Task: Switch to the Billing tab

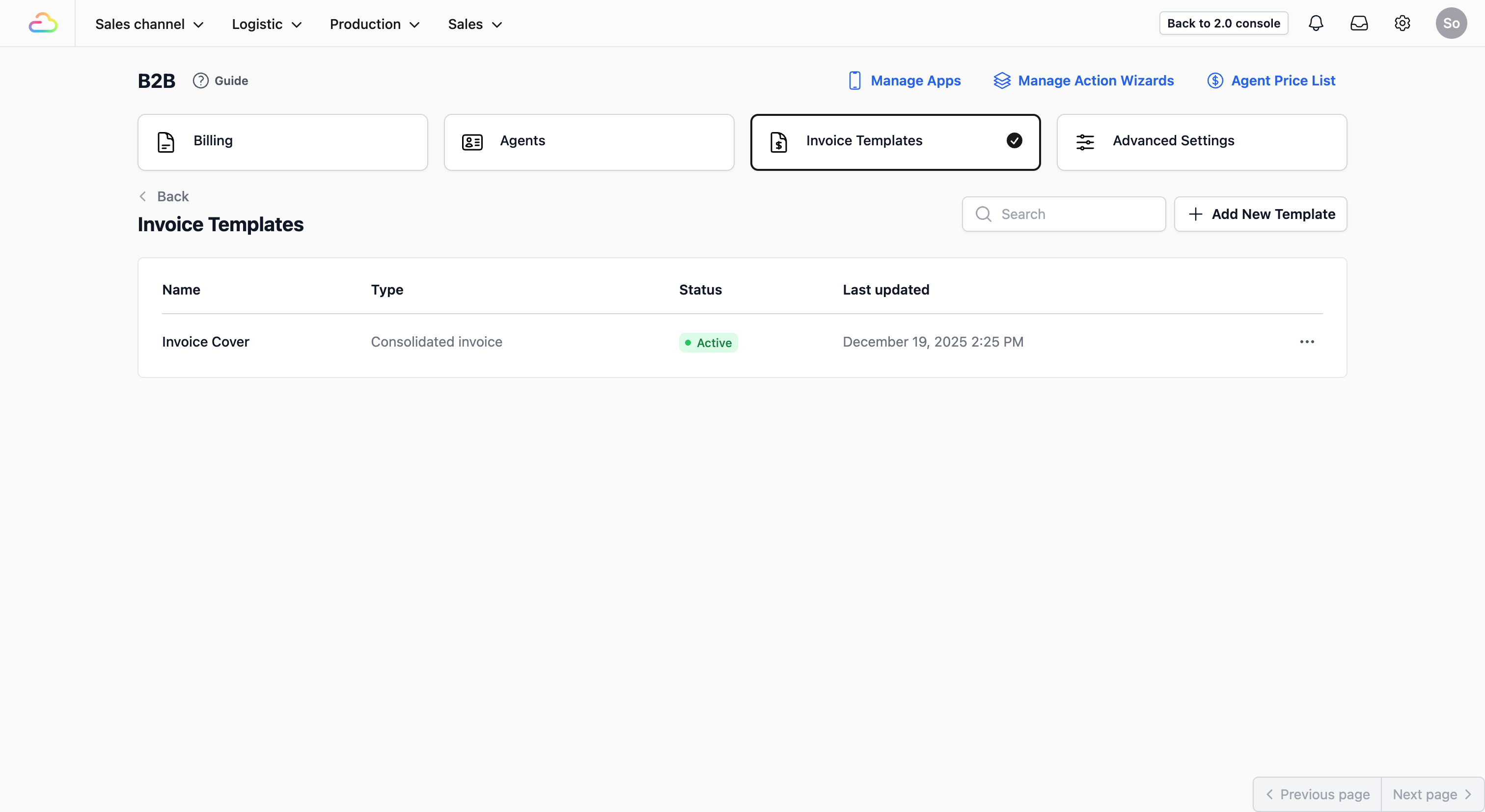Action: 282,142
